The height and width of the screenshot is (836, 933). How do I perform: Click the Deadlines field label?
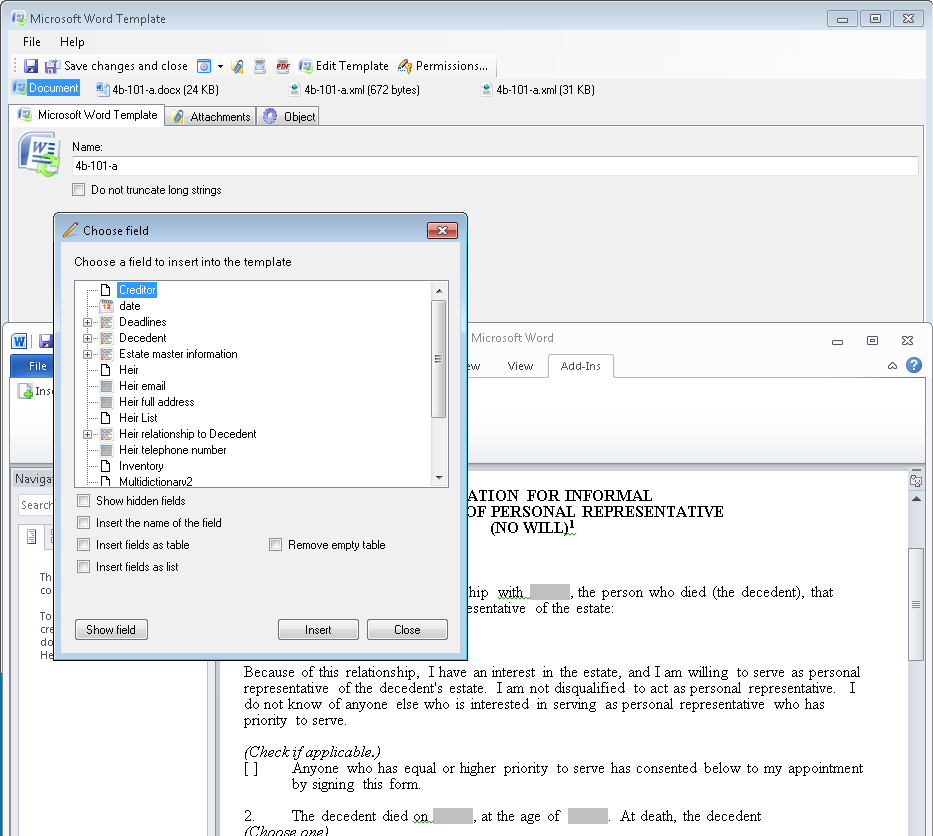click(143, 322)
